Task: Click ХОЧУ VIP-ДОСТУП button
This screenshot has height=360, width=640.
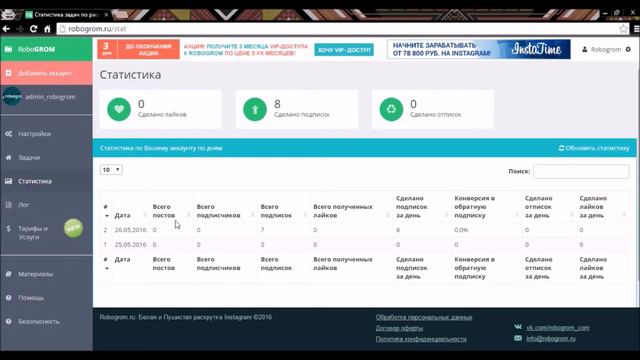Action: [x=344, y=50]
